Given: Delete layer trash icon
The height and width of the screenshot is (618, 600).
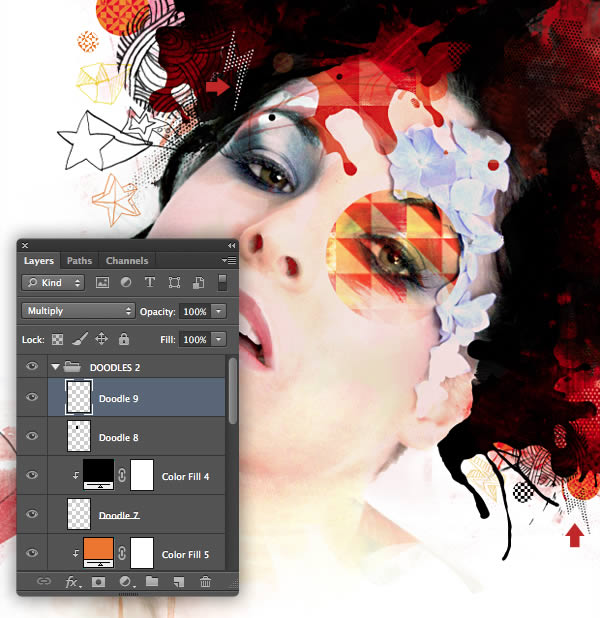Looking at the screenshot, I should 205,581.
